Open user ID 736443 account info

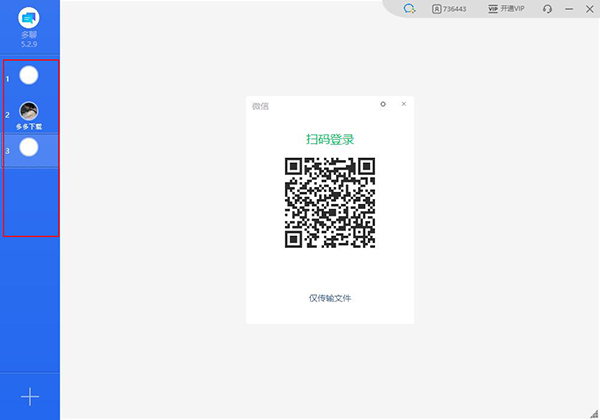coord(449,9)
